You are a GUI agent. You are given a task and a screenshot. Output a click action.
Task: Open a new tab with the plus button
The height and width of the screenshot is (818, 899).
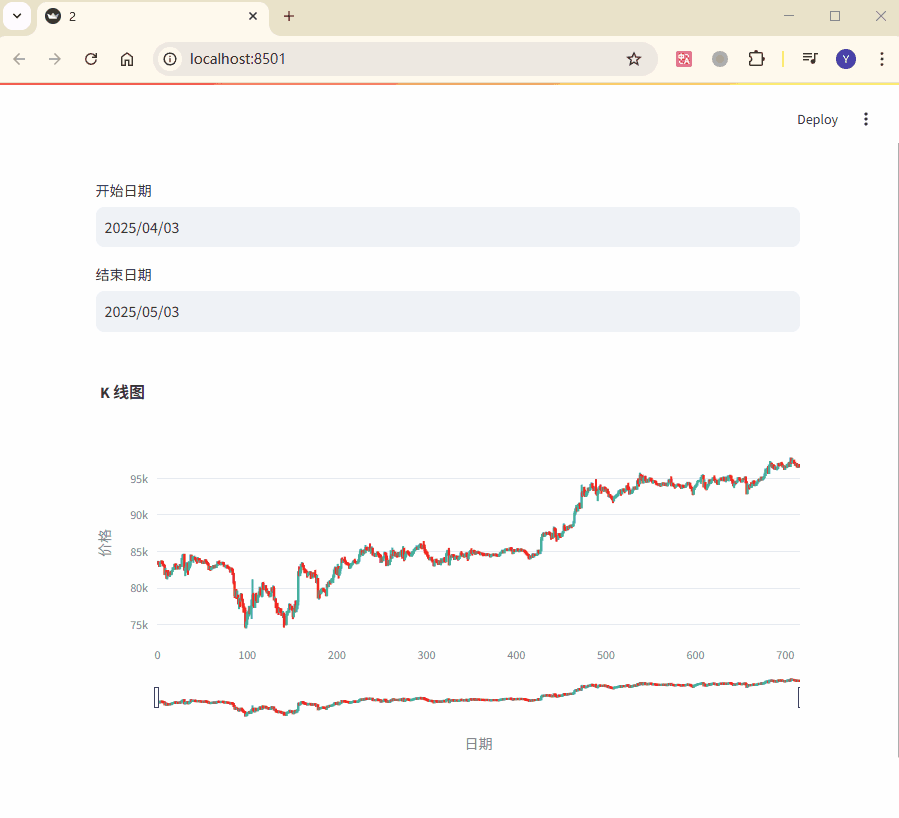288,16
